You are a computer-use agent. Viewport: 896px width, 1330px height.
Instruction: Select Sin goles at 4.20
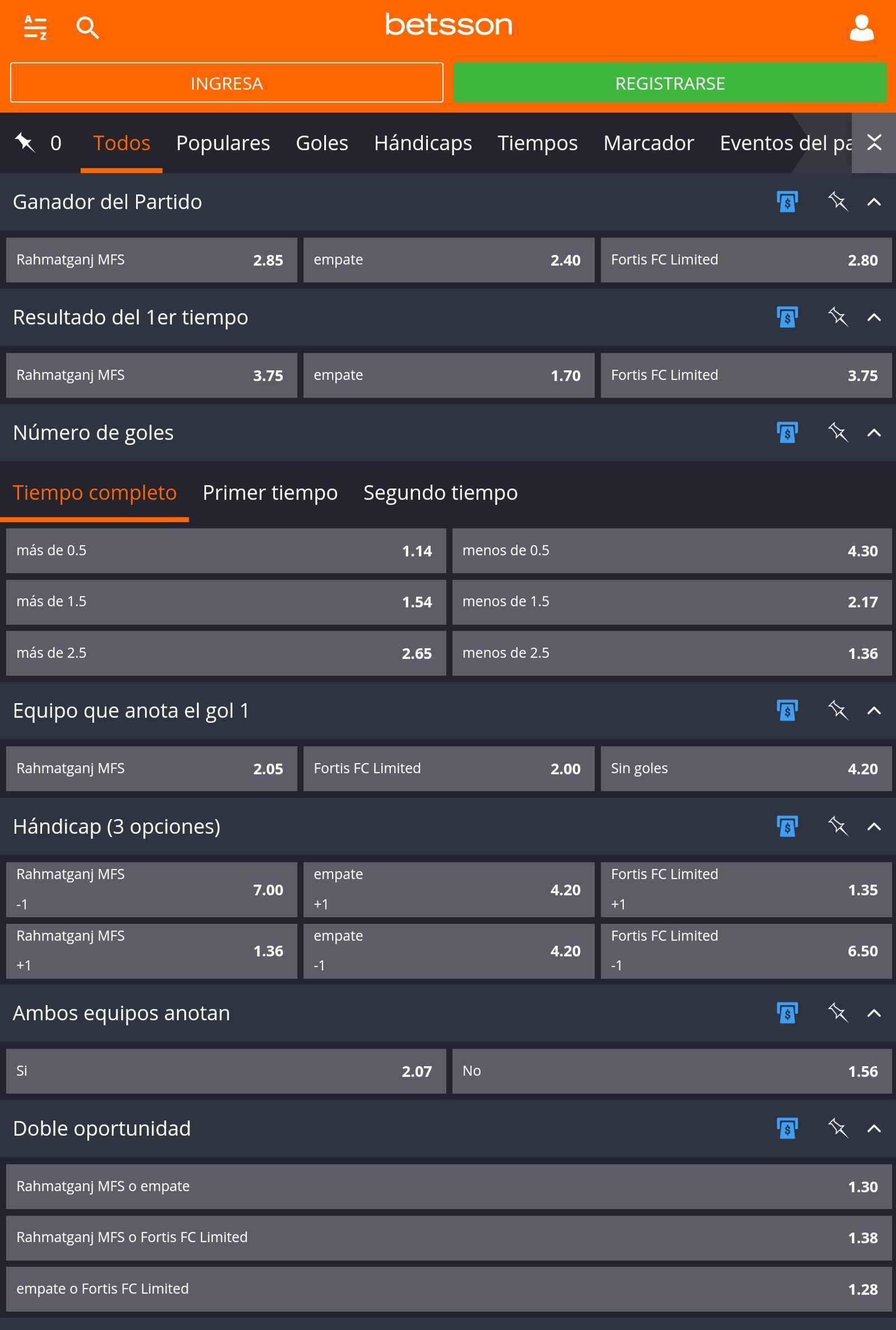pos(746,769)
